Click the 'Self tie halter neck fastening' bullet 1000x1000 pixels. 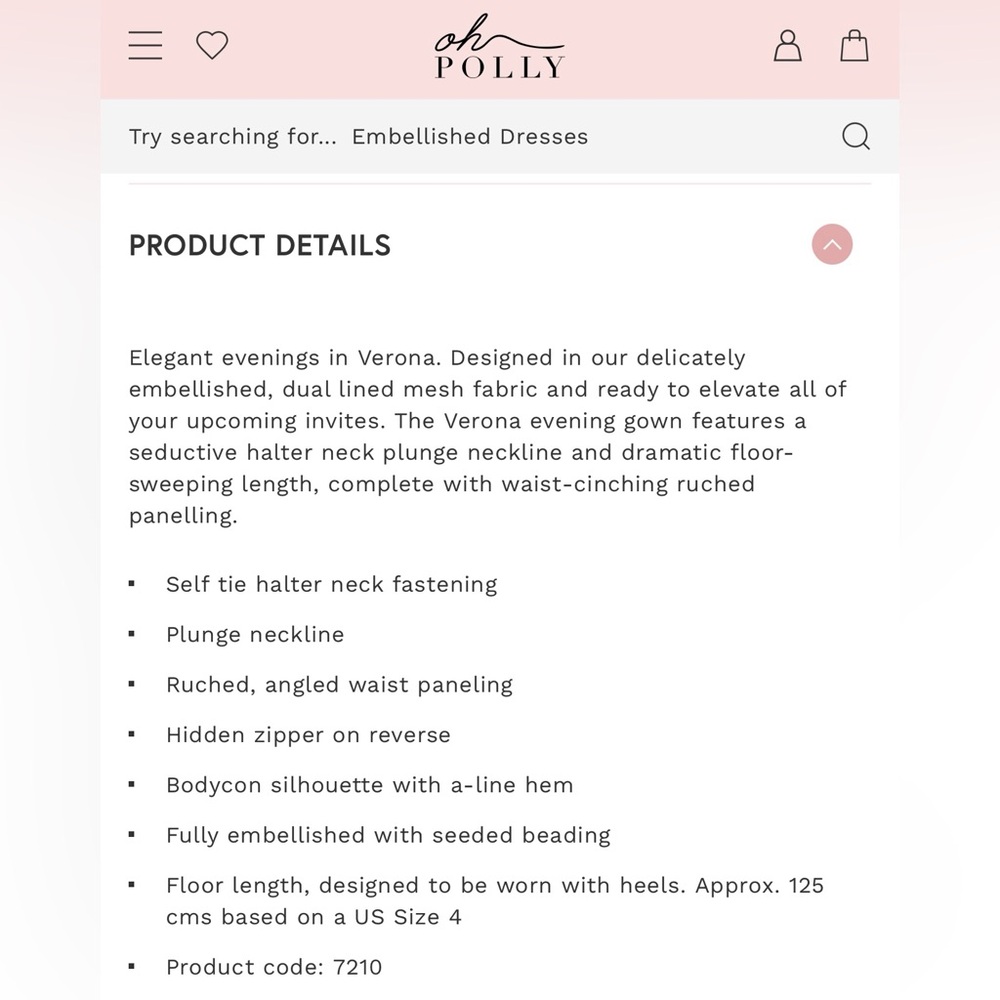tap(332, 584)
